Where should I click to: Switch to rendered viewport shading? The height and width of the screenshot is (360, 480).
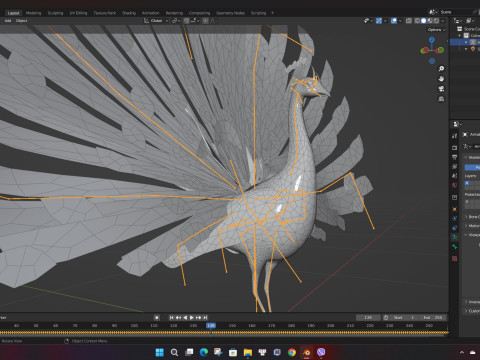click(x=436, y=21)
